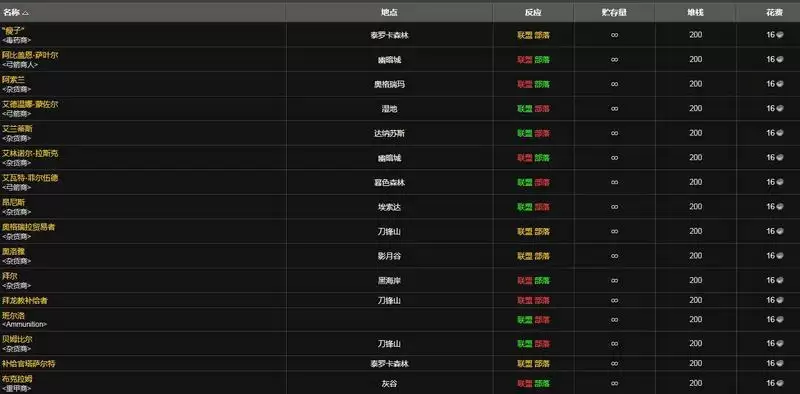Click the silver coin in the 阿索兰 row
Viewport: 800px width, 394px height.
[780, 84]
